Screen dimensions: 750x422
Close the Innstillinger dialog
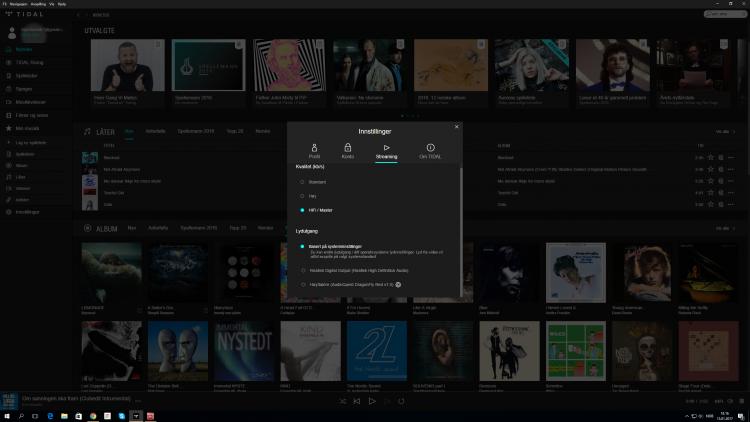pos(456,127)
